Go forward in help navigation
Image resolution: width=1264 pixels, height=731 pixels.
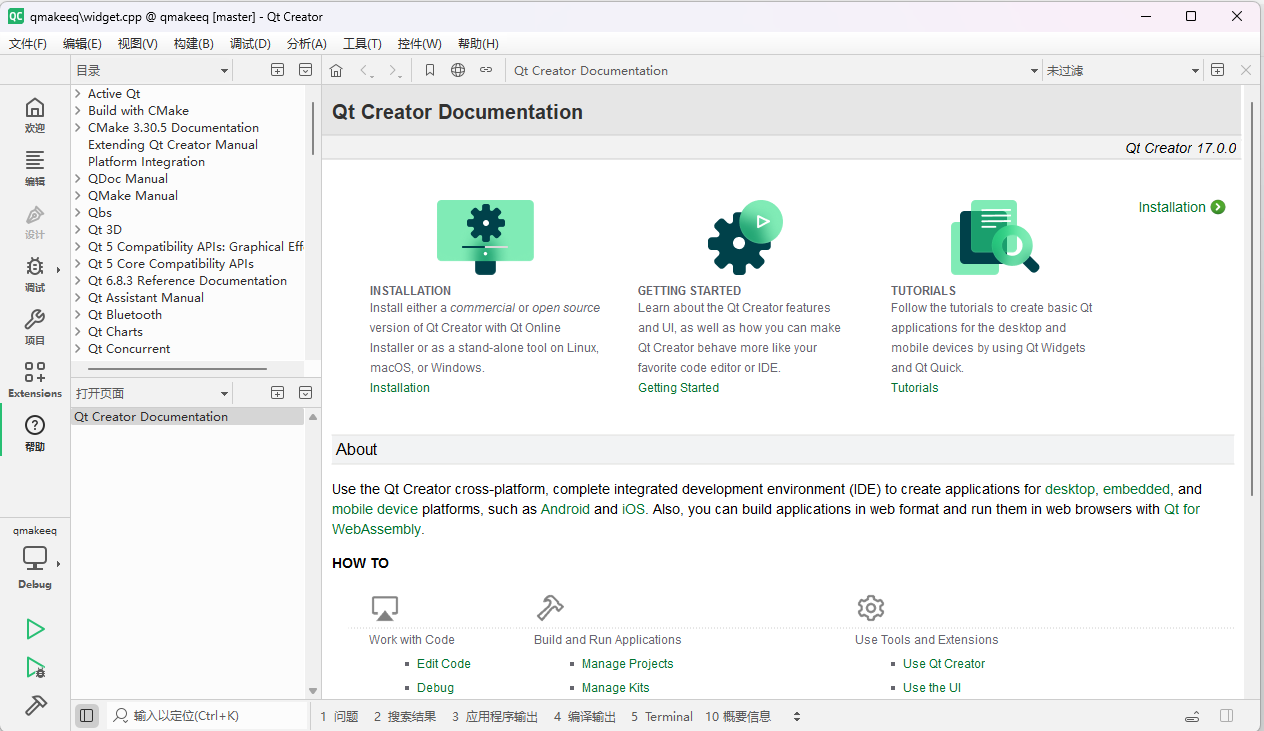[x=396, y=70]
